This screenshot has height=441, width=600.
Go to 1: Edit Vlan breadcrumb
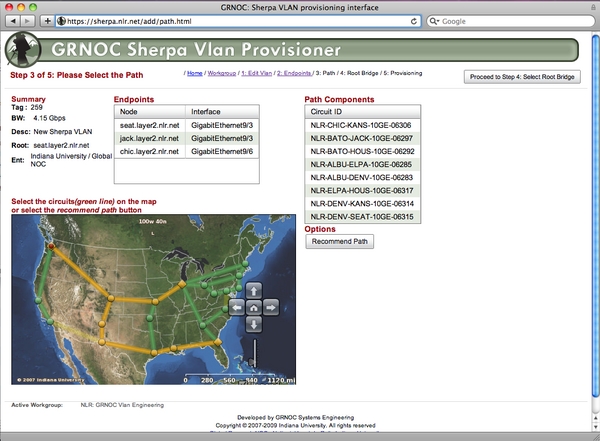tap(256, 73)
